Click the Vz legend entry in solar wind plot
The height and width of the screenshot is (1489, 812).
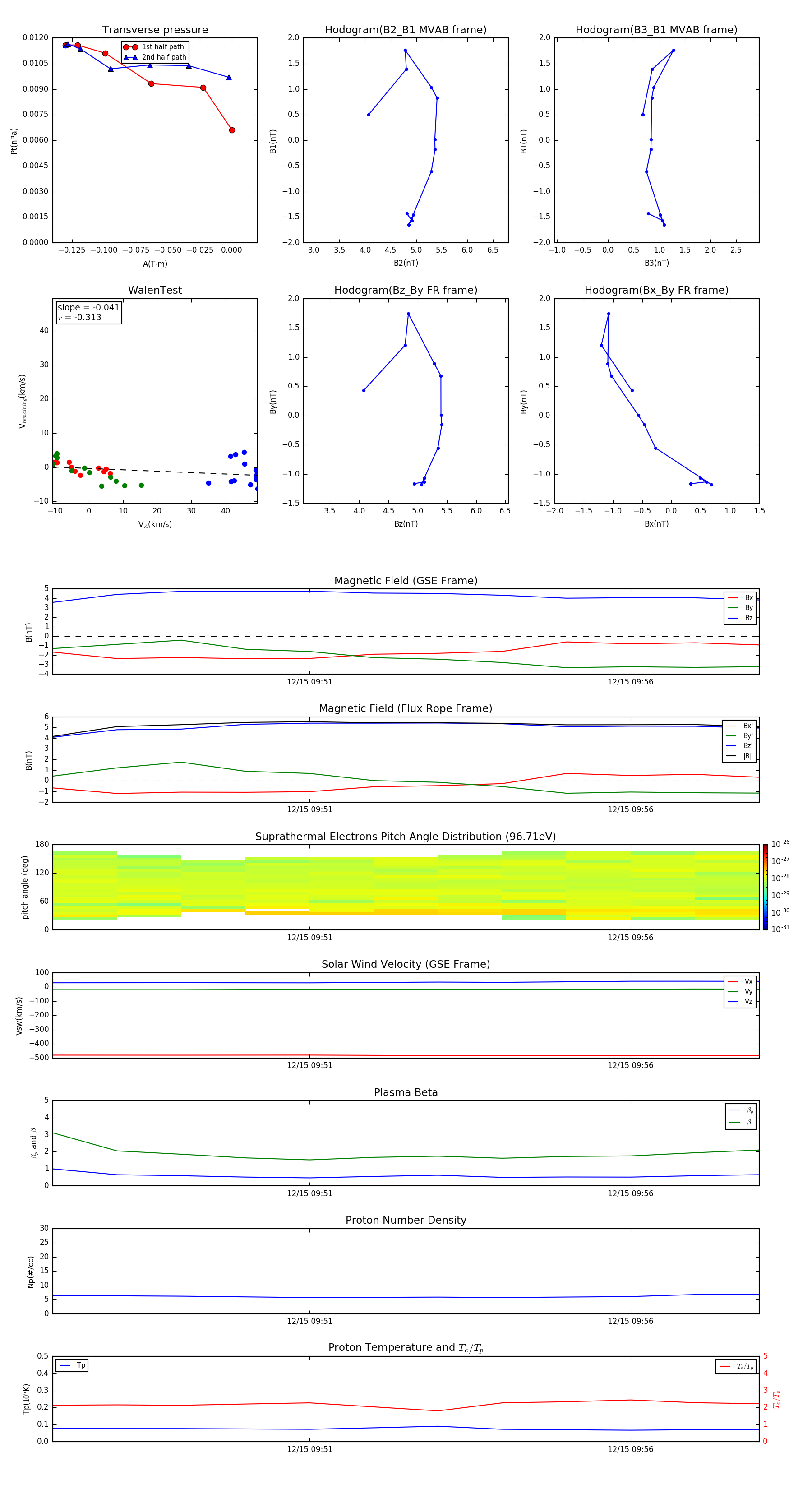740,1002
